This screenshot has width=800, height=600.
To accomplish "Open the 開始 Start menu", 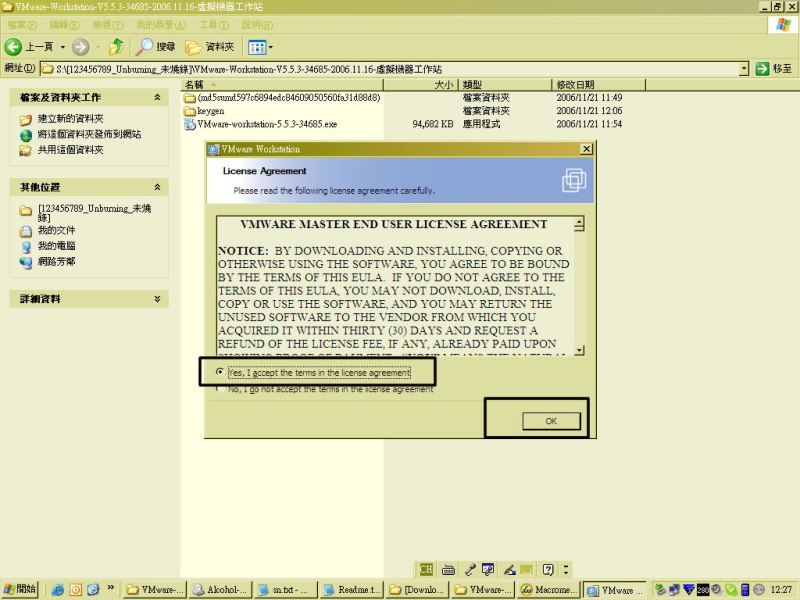I will pos(20,589).
